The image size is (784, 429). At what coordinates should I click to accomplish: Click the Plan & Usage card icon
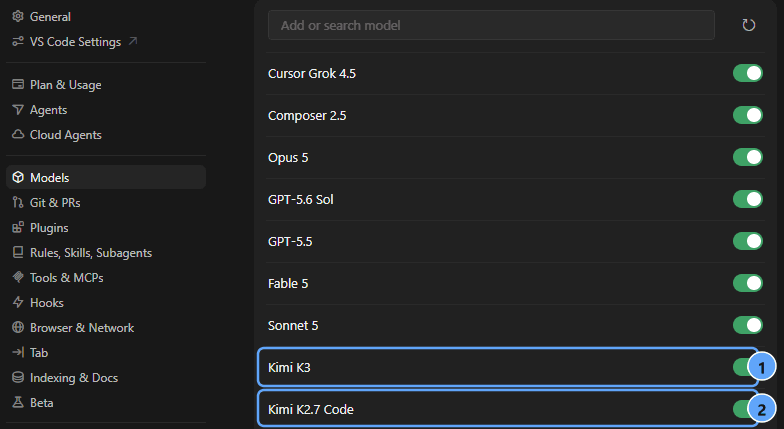click(18, 84)
